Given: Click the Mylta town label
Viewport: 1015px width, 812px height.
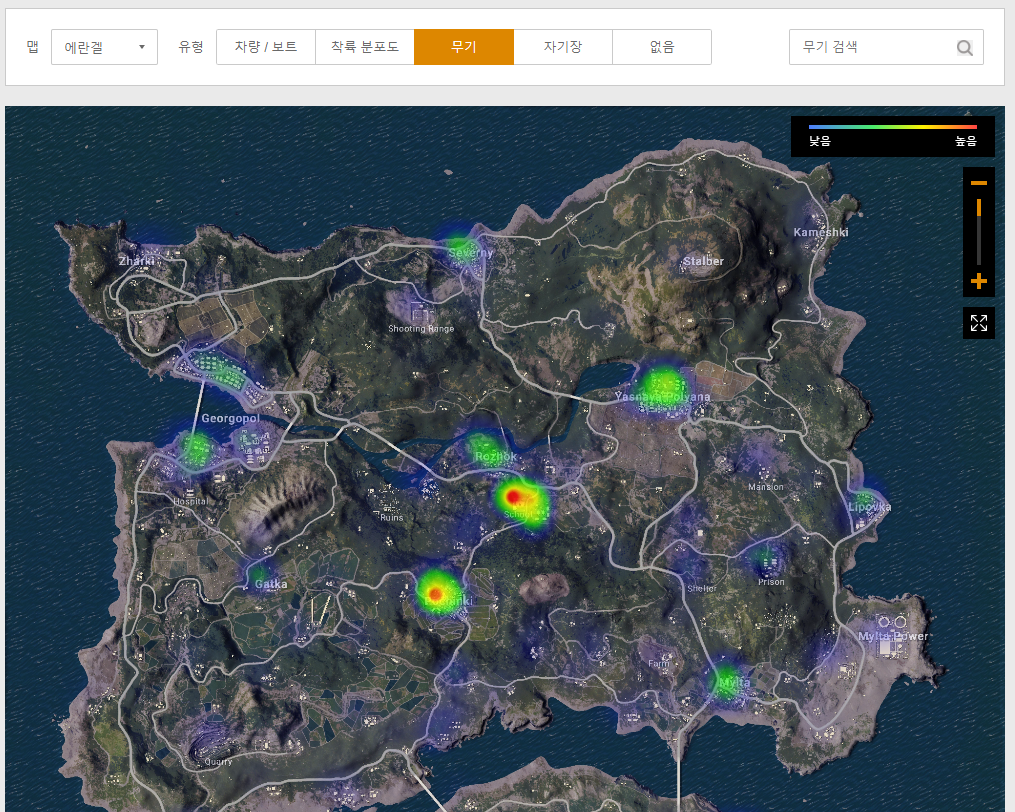Looking at the screenshot, I should (x=734, y=682).
